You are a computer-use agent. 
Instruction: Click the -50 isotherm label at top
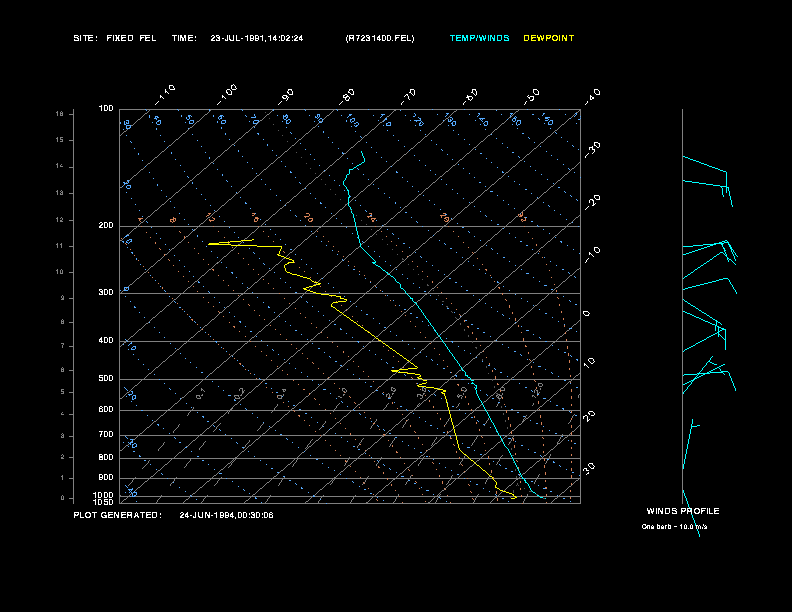pyautogui.click(x=531, y=97)
